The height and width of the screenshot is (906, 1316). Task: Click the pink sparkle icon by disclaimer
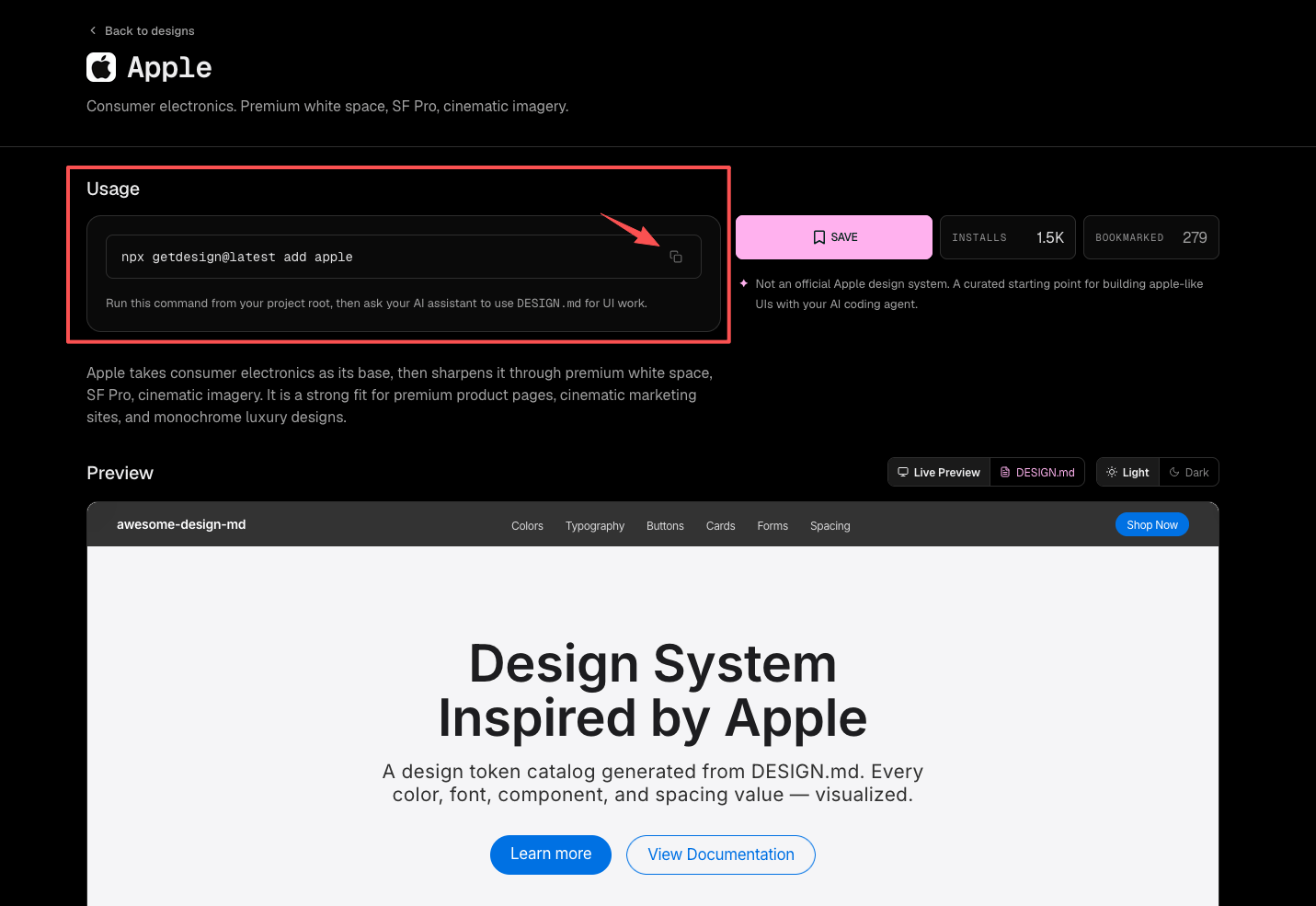743,283
